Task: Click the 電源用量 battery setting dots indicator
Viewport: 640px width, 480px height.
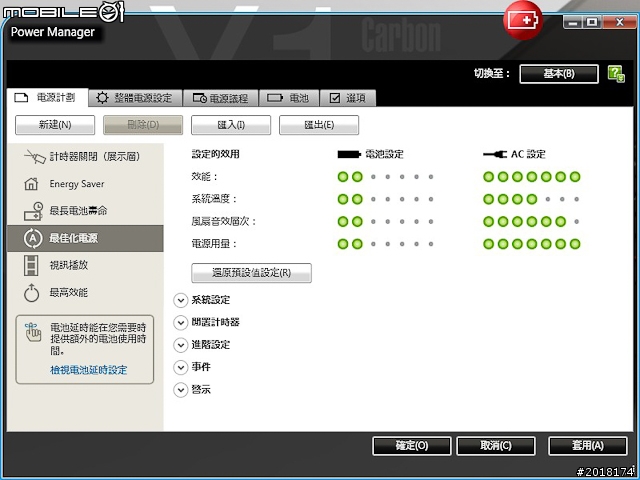Action: (385, 244)
